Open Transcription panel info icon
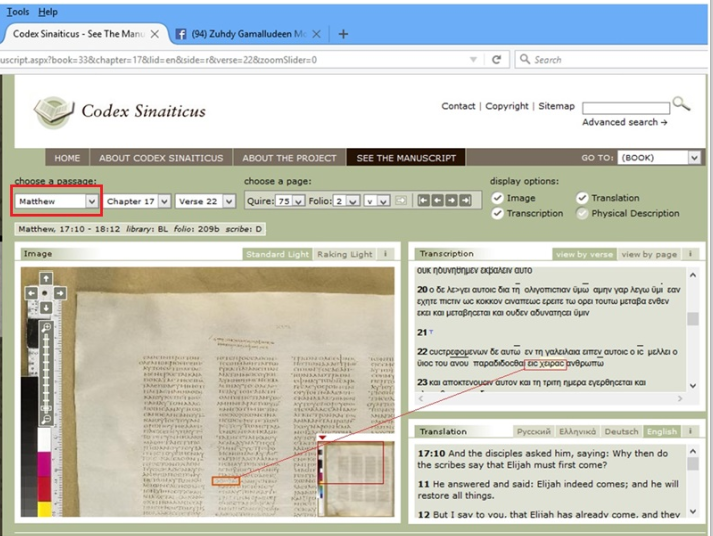 [x=690, y=254]
